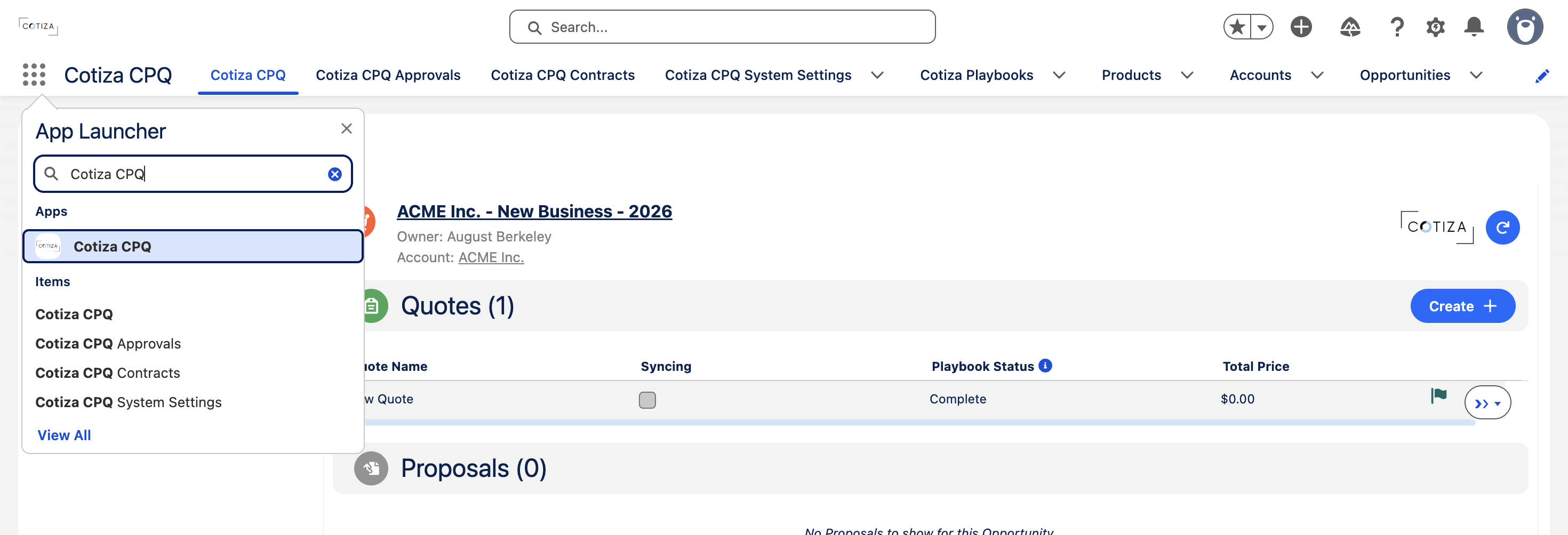The image size is (1568, 535).
Task: Open the Favorites star icon
Action: [1237, 27]
